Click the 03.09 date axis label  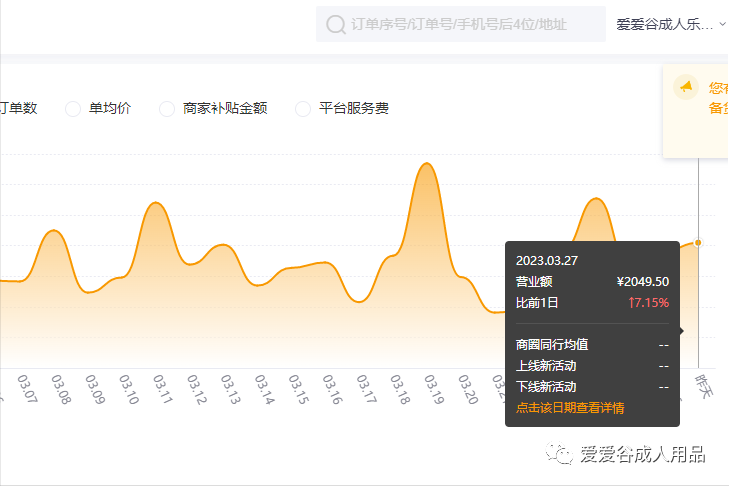coord(95,388)
